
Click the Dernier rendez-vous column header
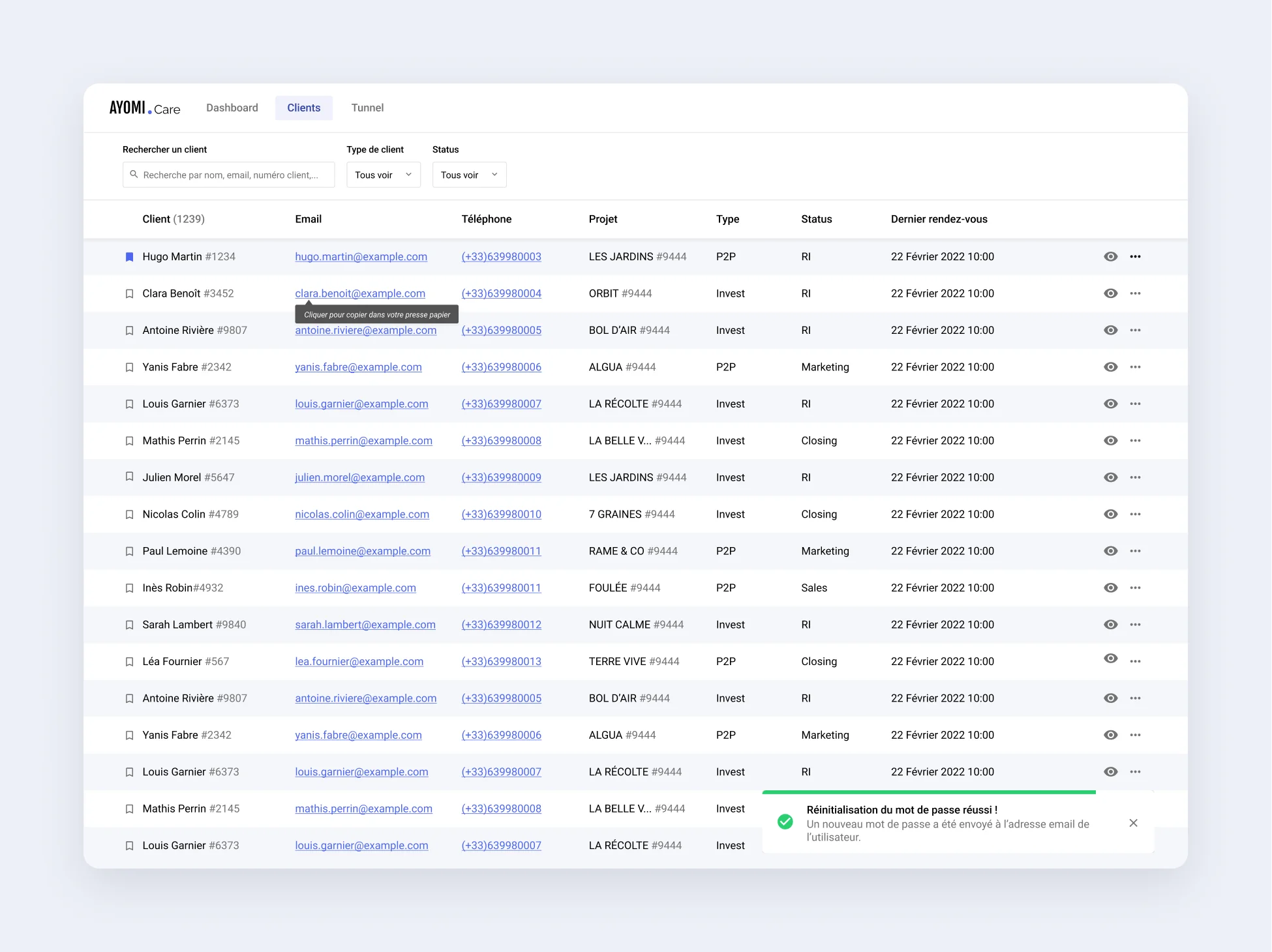[x=939, y=219]
